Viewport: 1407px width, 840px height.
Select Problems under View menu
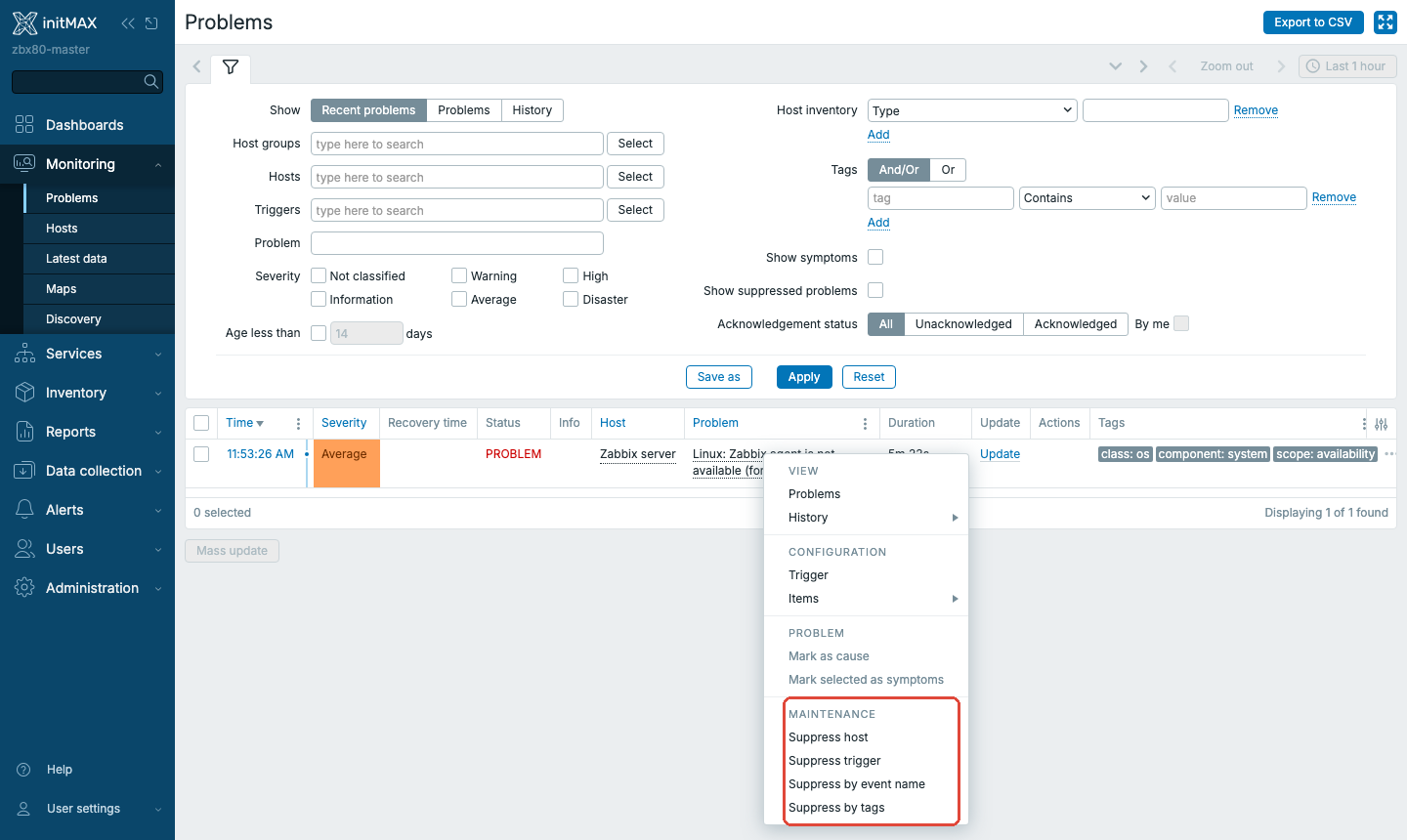pos(866,494)
